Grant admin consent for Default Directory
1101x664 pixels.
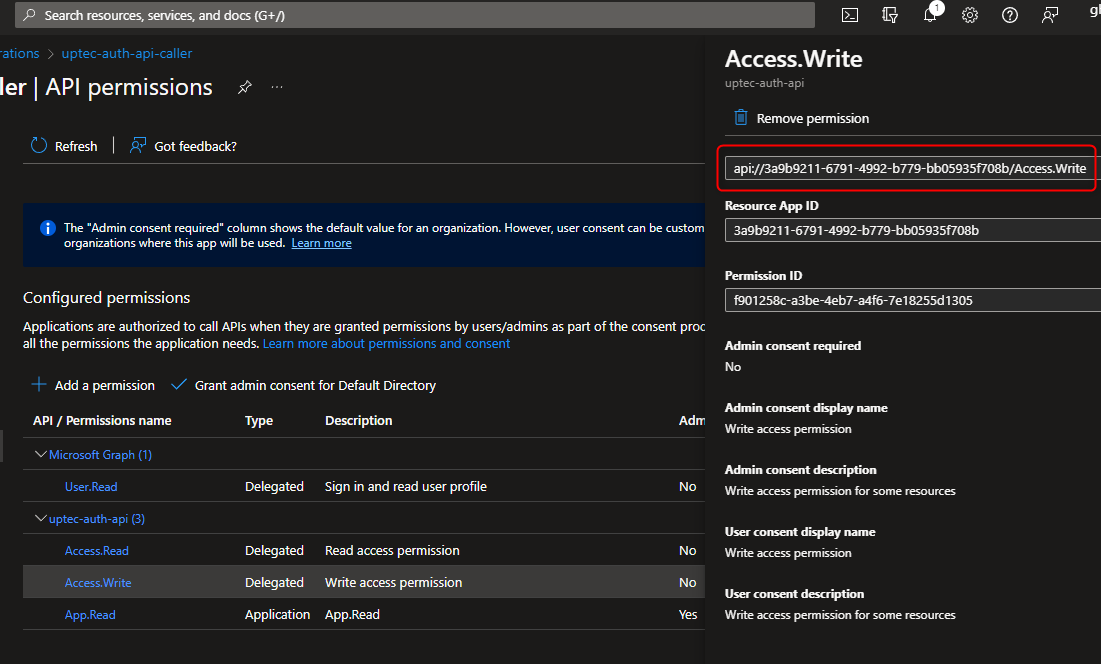[304, 385]
